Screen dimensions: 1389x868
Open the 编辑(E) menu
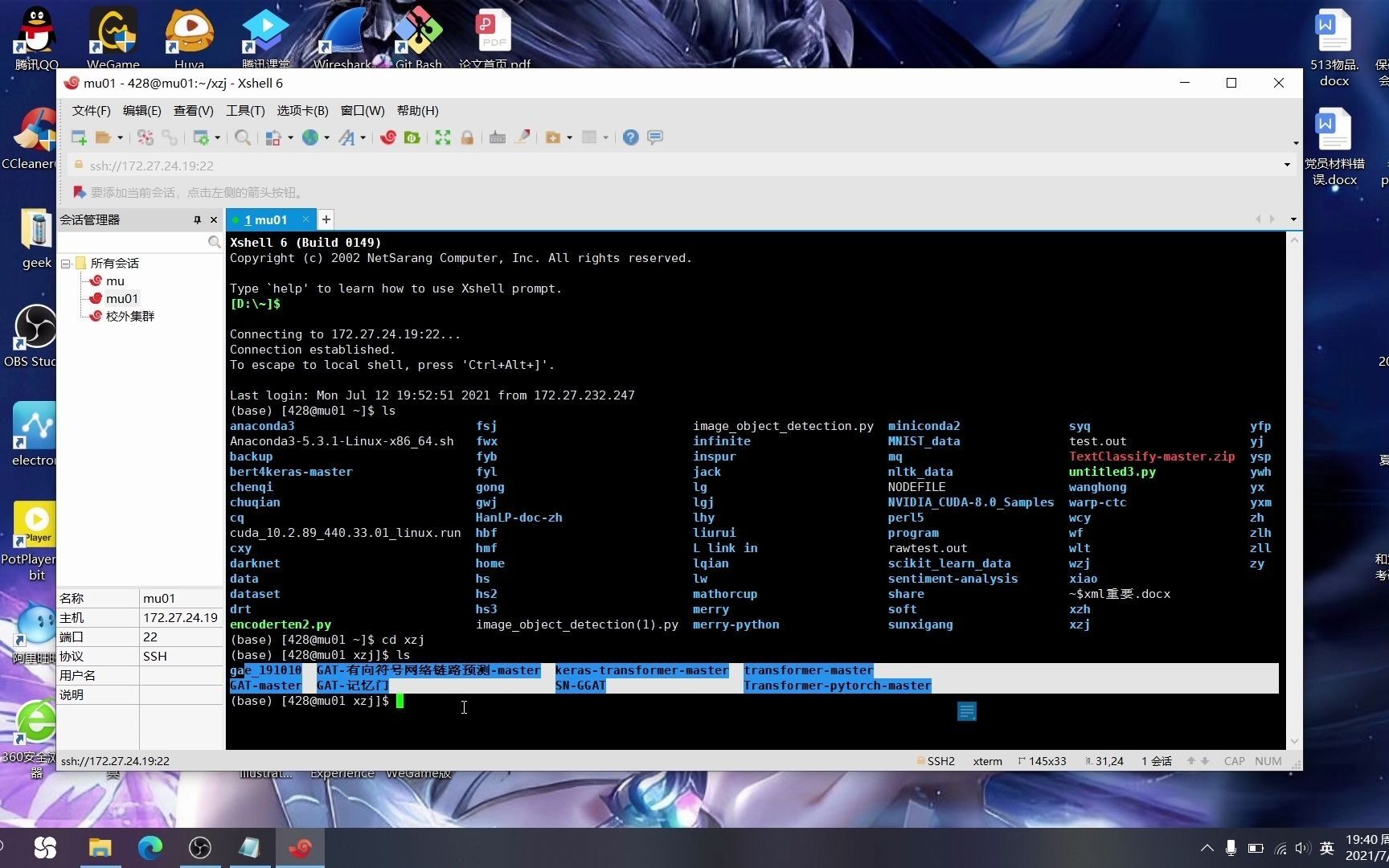[x=141, y=111]
